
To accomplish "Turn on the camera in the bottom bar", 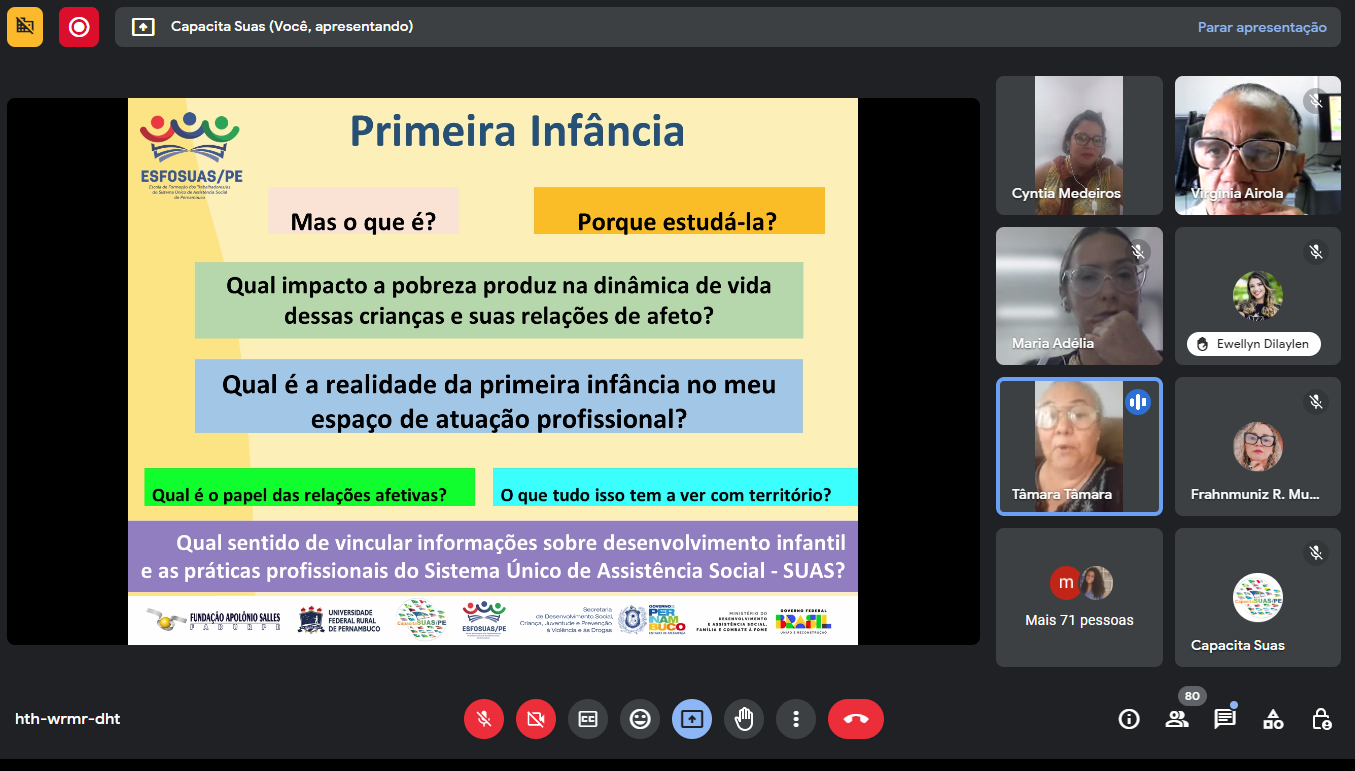I will tap(536, 718).
